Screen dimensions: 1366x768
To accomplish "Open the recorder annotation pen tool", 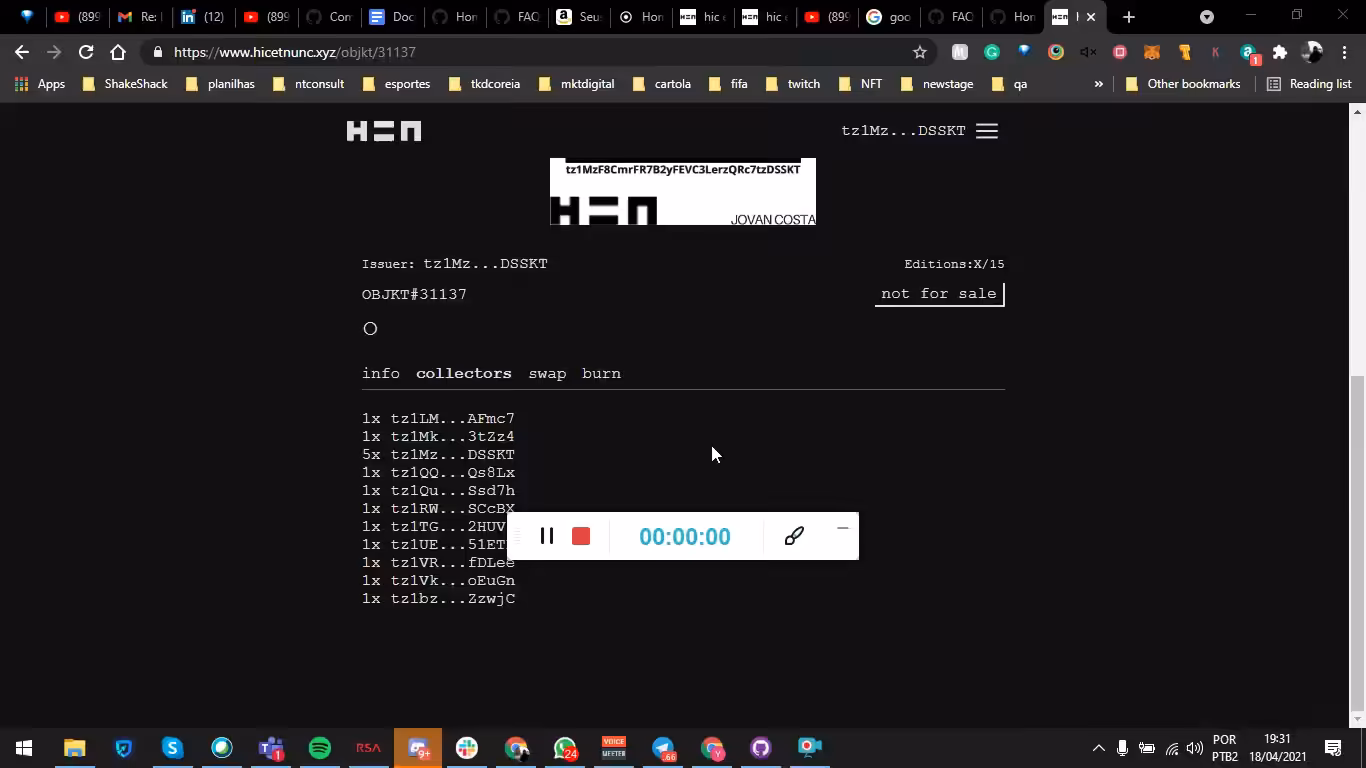I will (x=794, y=536).
